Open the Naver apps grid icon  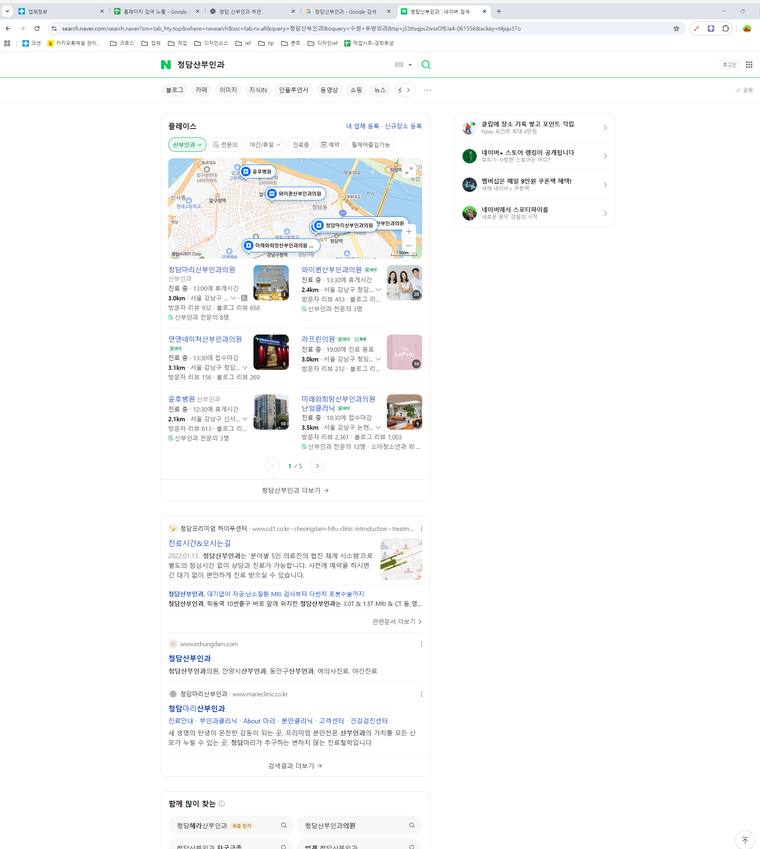coord(749,64)
